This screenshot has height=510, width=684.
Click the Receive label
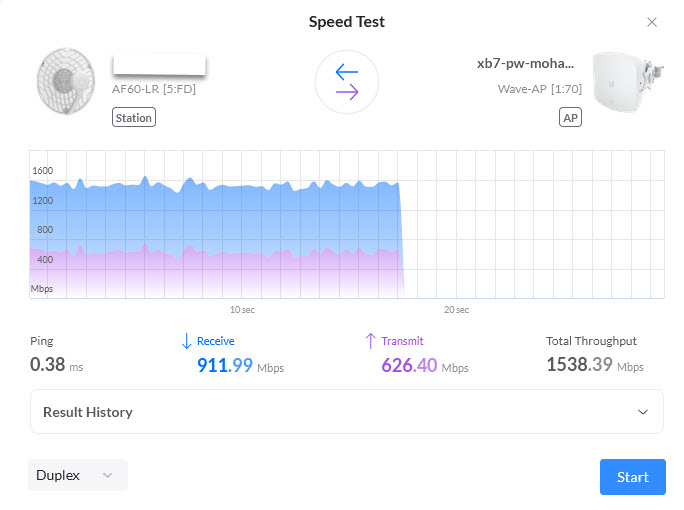215,341
